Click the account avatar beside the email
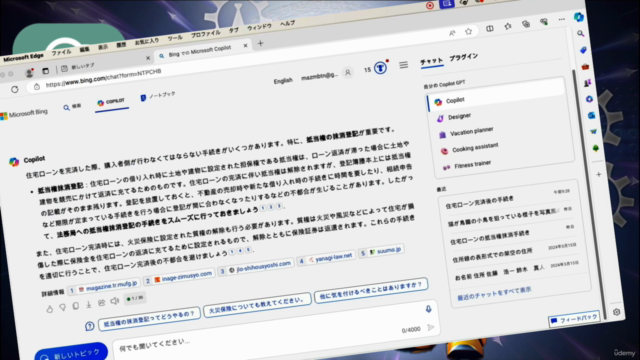 pyautogui.click(x=348, y=73)
